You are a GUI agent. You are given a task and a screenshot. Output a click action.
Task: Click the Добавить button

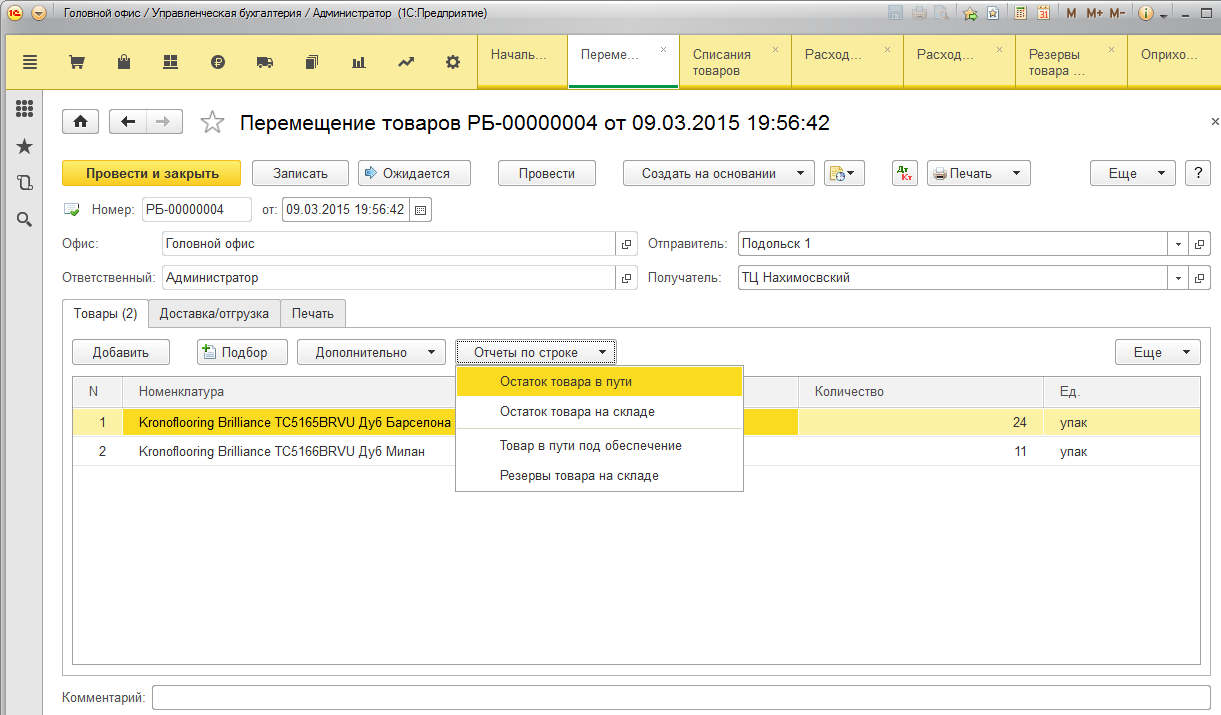pyautogui.click(x=121, y=352)
